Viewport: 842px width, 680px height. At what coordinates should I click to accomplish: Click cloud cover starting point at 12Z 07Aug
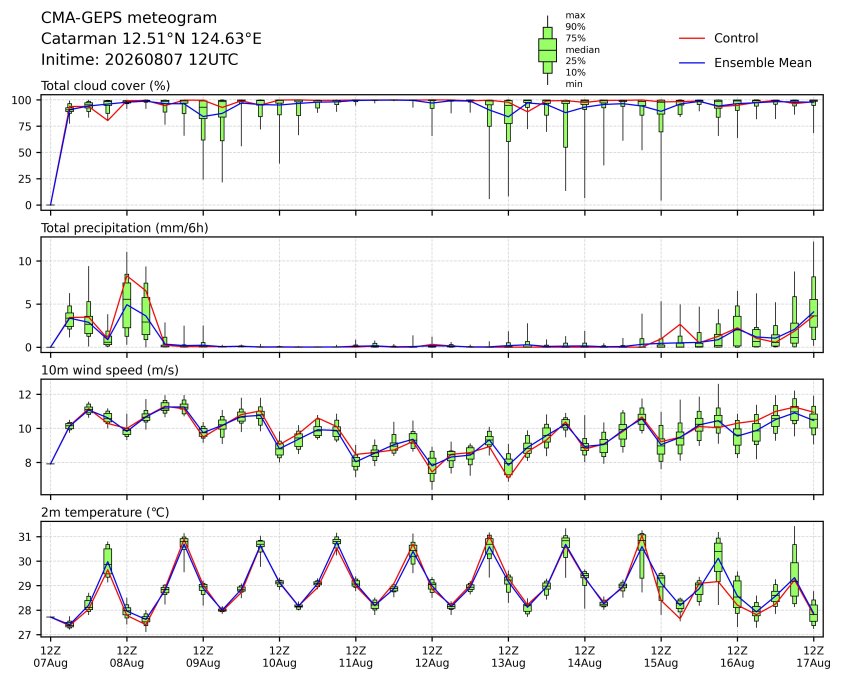tap(50, 205)
